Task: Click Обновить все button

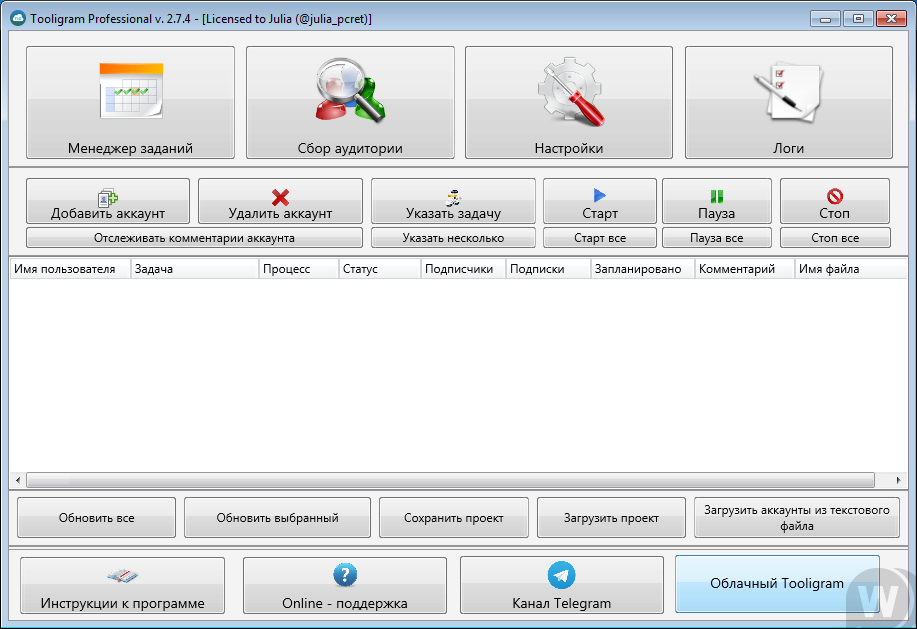Action: pyautogui.click(x=96, y=517)
